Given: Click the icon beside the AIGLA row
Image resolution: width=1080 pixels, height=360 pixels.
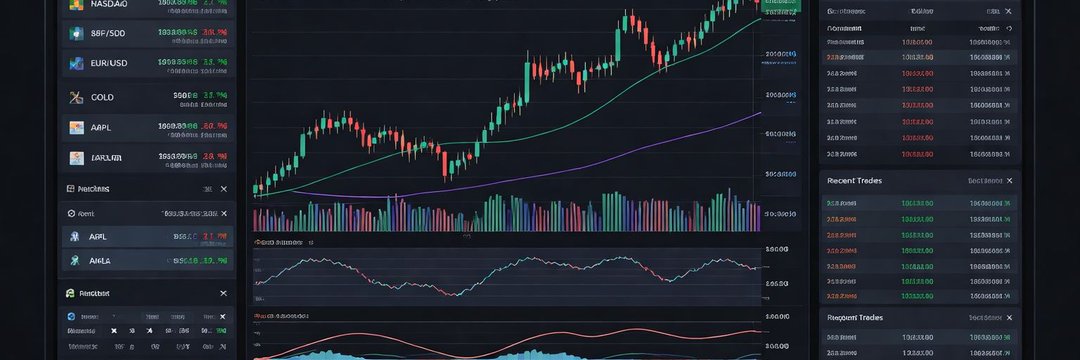Looking at the screenshot, I should tap(75, 260).
